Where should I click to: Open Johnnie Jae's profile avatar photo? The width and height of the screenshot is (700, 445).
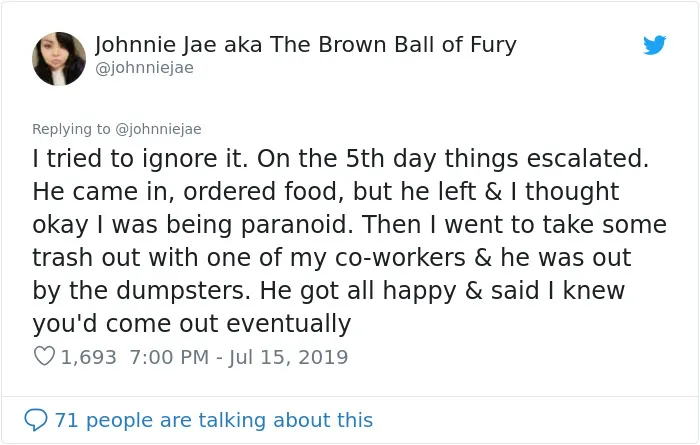[59, 58]
